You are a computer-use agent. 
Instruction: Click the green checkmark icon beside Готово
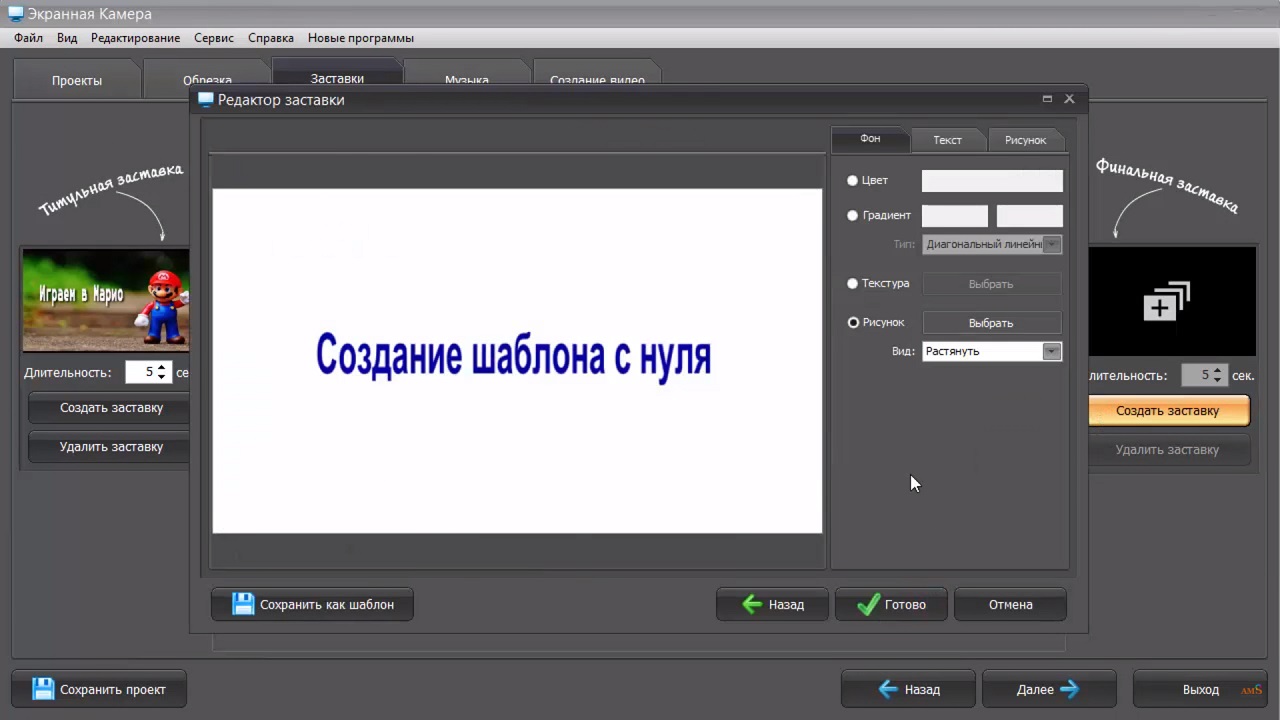868,604
